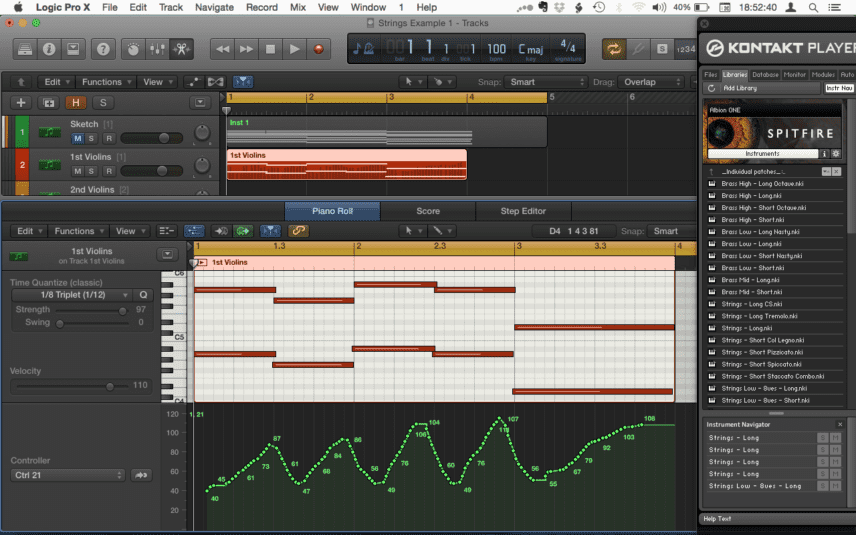Screen dimensions: 856x535
Task: Mute the Sketch track
Action: [78, 139]
